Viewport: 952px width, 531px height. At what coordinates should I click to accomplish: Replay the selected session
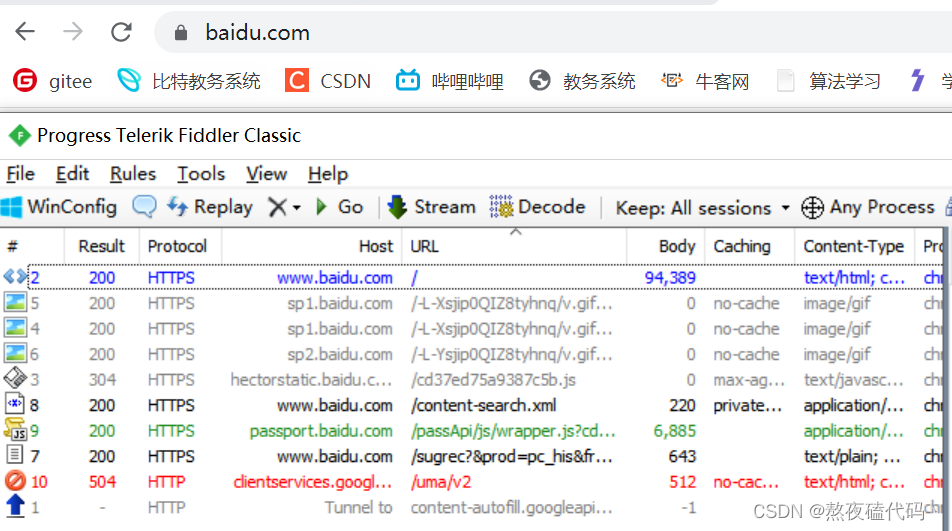click(x=209, y=207)
